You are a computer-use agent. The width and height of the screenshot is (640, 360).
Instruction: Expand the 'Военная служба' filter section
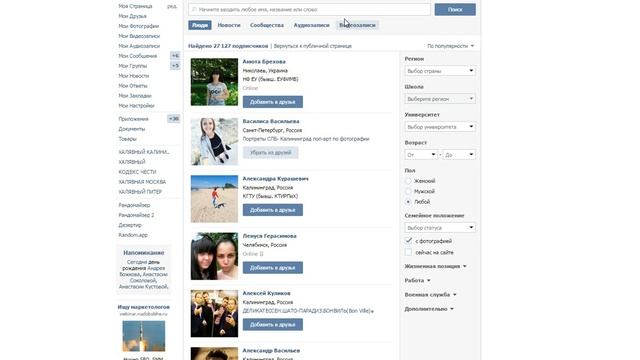[430, 295]
